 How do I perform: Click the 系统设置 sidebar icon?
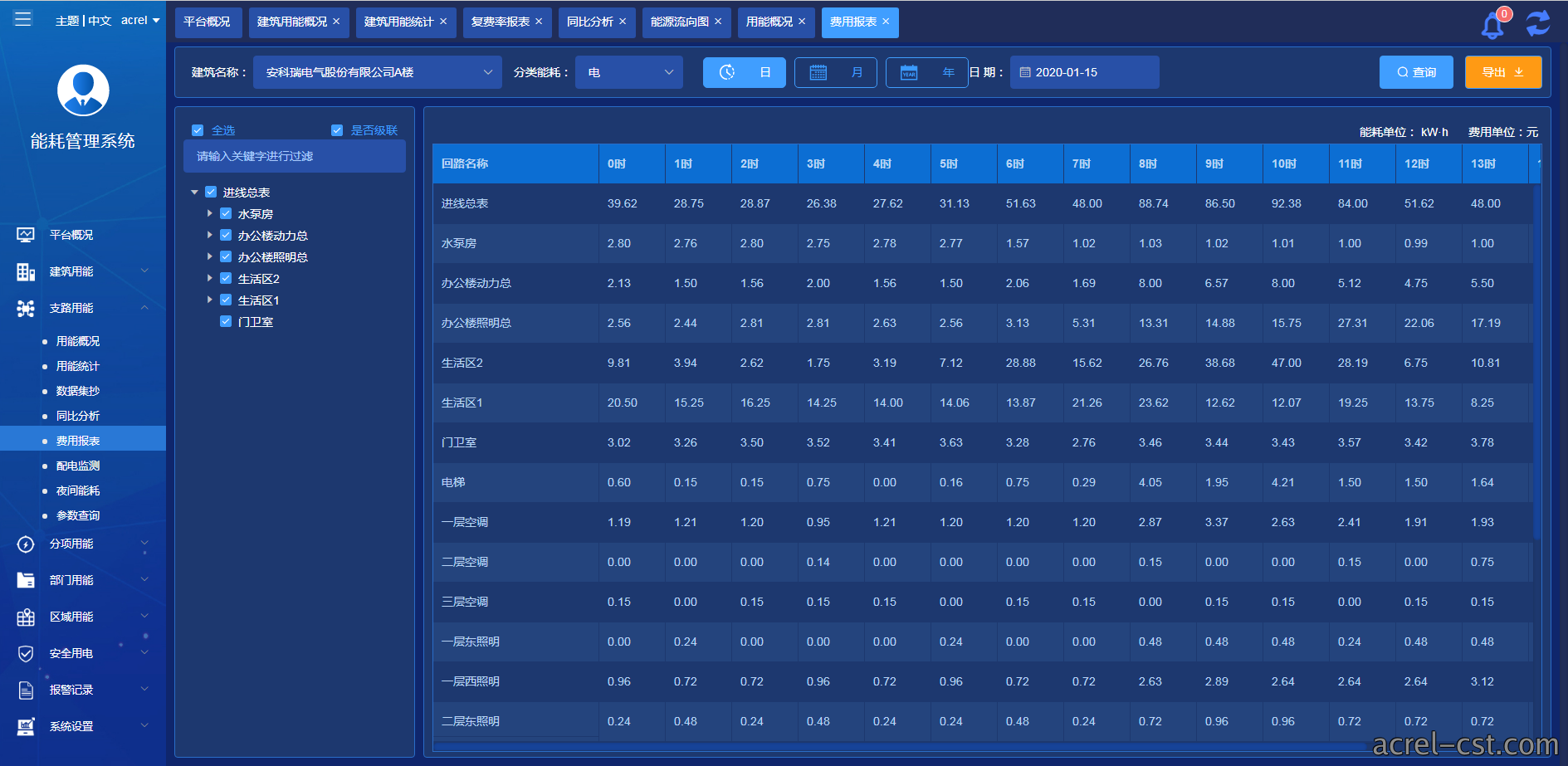(x=26, y=726)
